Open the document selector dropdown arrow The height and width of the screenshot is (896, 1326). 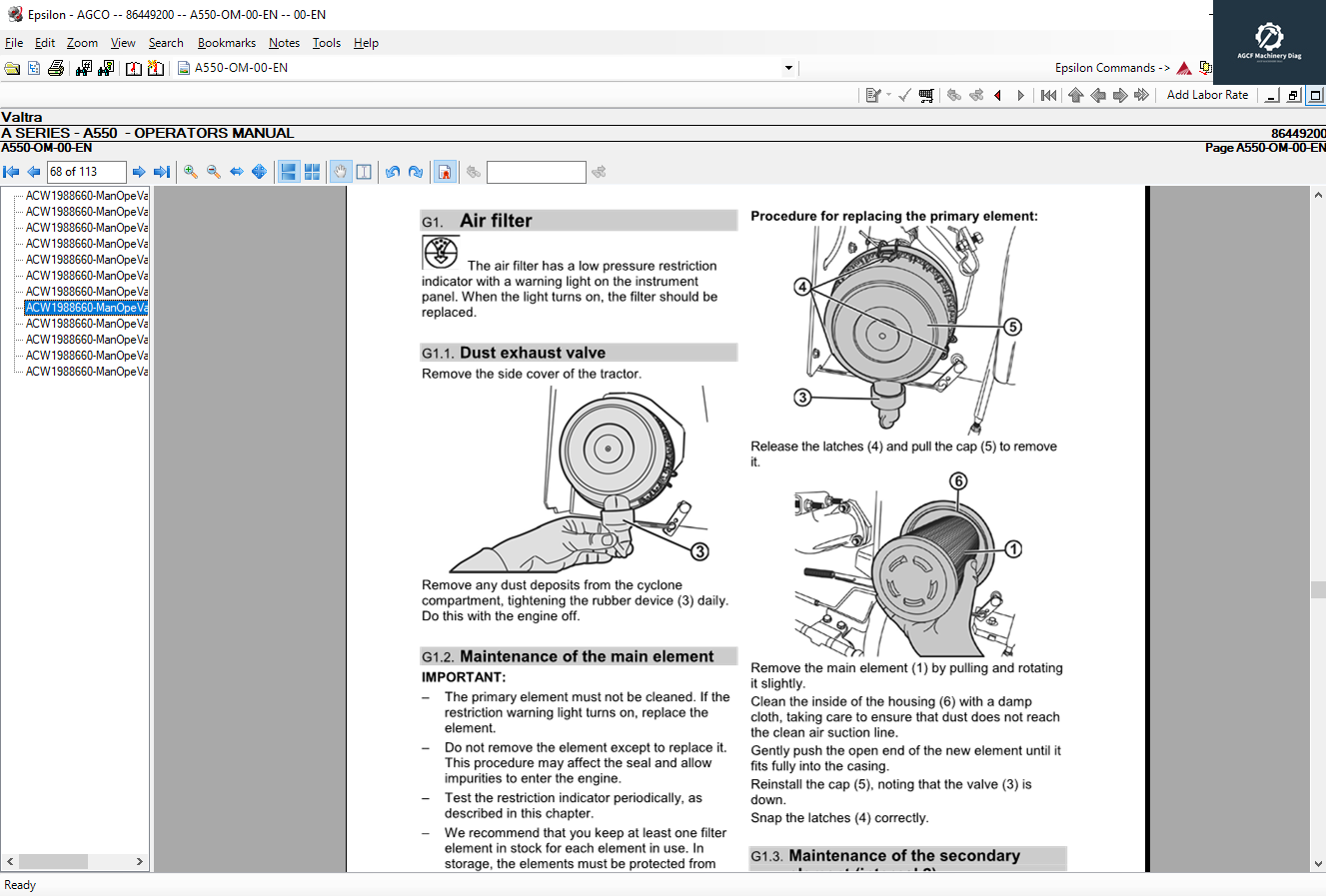click(x=788, y=68)
